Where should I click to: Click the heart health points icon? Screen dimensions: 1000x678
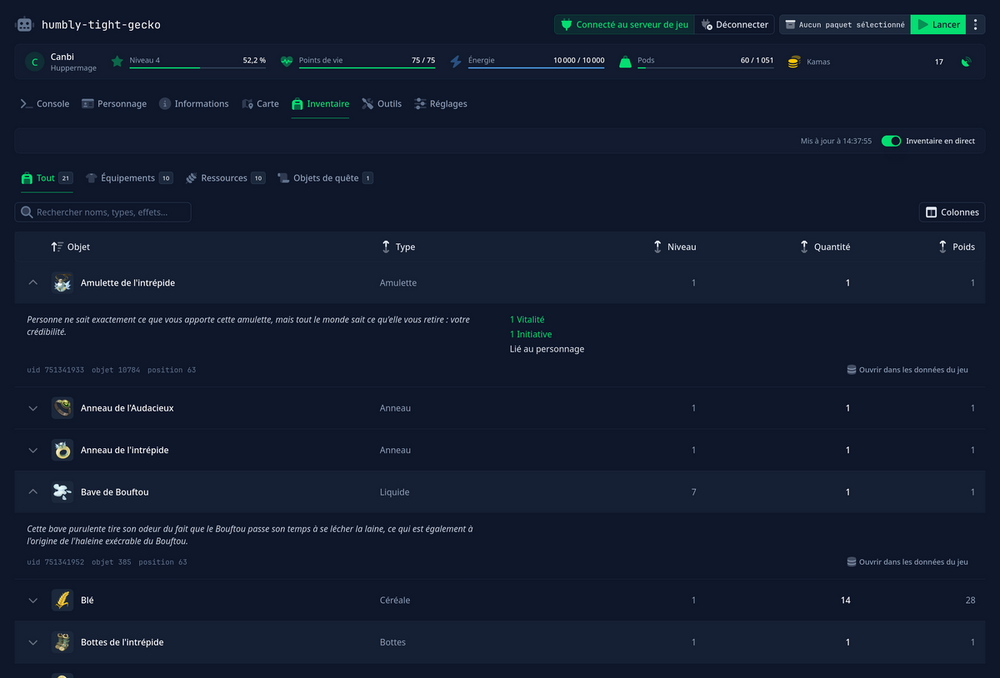(286, 61)
